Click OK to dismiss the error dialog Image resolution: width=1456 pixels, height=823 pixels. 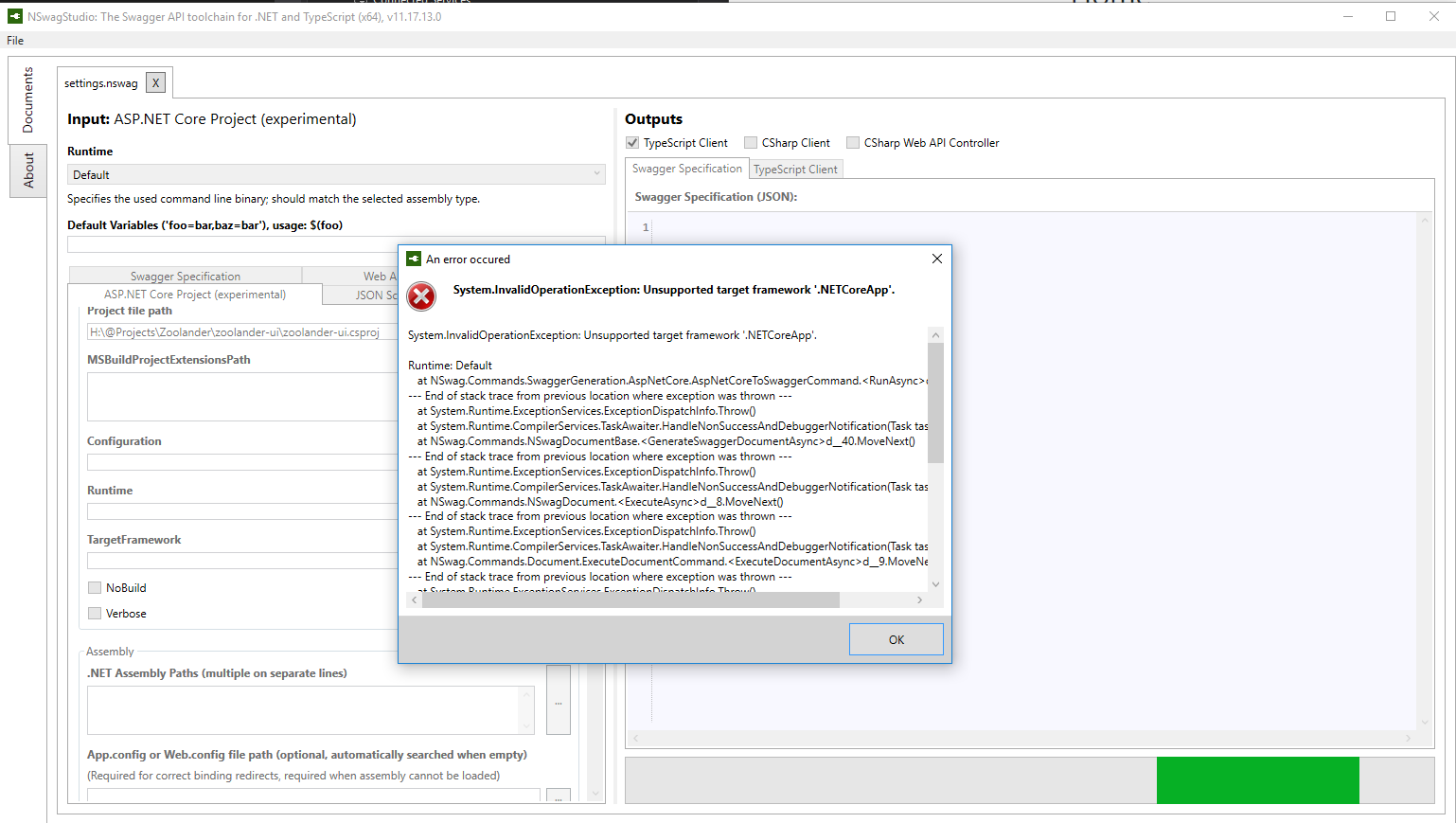click(x=895, y=639)
